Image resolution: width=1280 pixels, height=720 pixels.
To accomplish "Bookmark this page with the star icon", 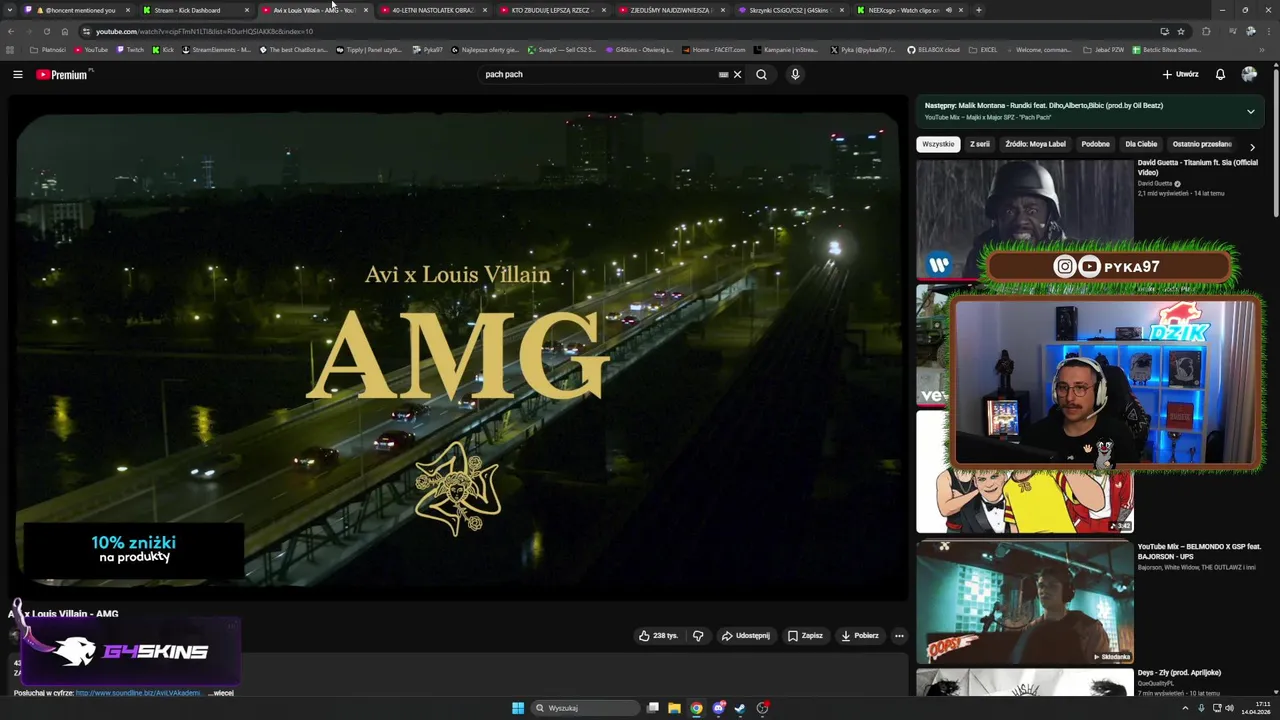I will click(x=1181, y=31).
